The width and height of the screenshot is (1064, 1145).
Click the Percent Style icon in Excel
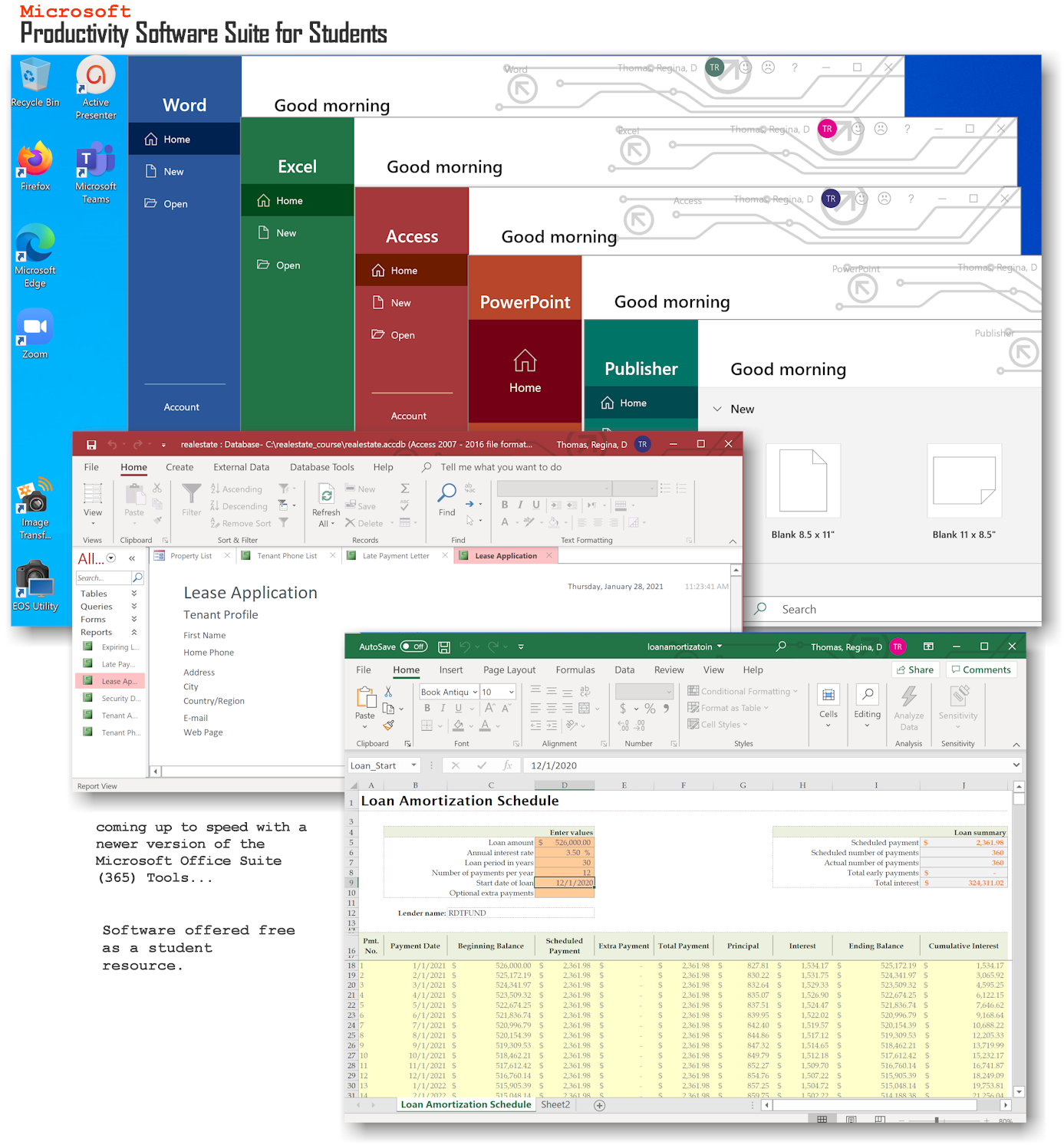click(x=650, y=709)
